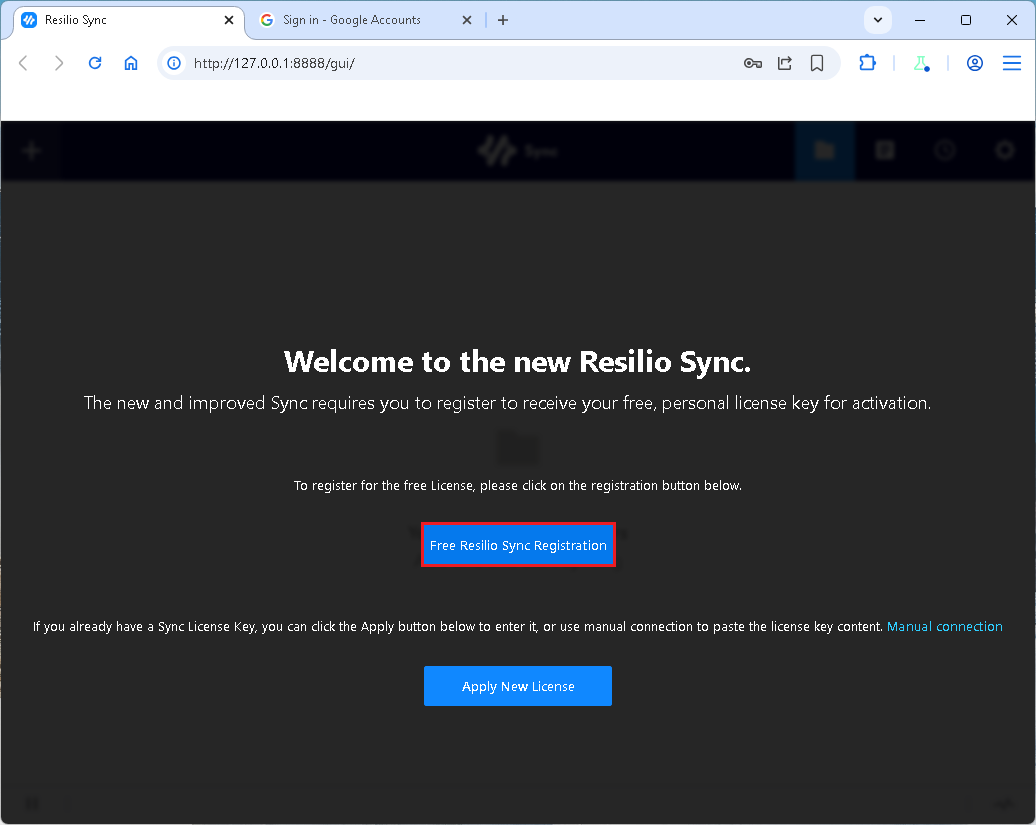The height and width of the screenshot is (825, 1036).
Task: Maximize the browser window
Action: [x=965, y=20]
